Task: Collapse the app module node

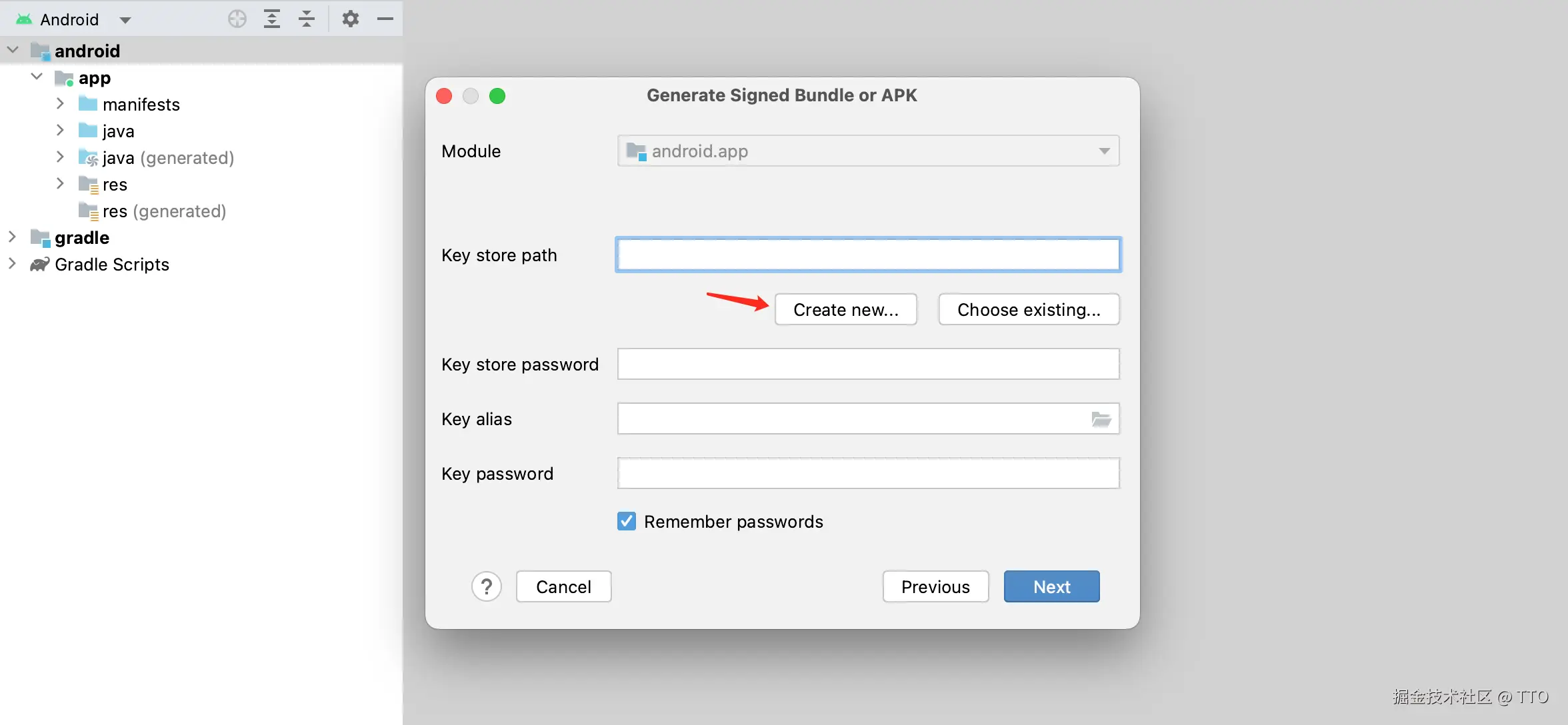Action: pos(37,77)
